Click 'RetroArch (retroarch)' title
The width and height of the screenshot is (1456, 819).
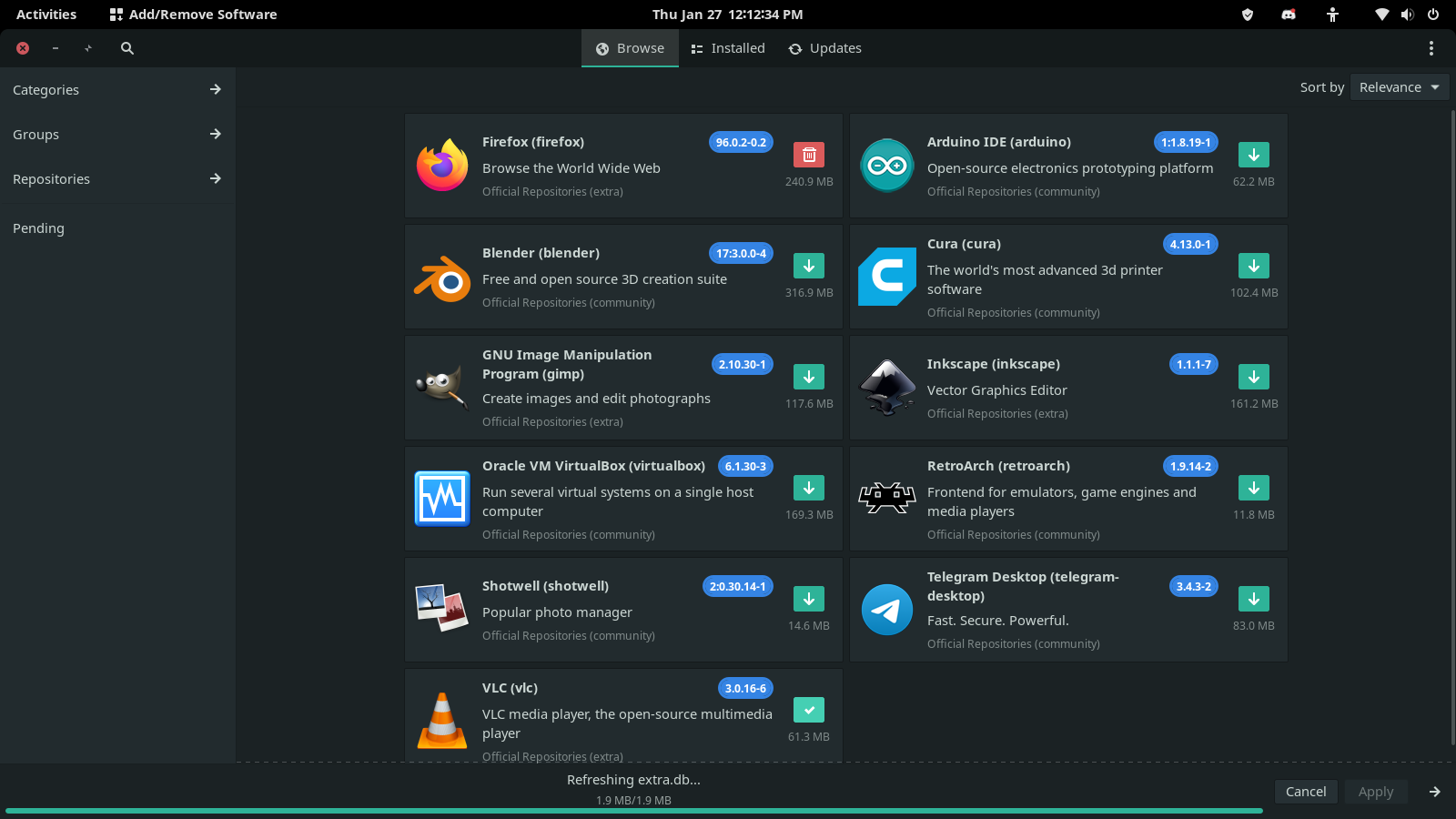(x=998, y=466)
